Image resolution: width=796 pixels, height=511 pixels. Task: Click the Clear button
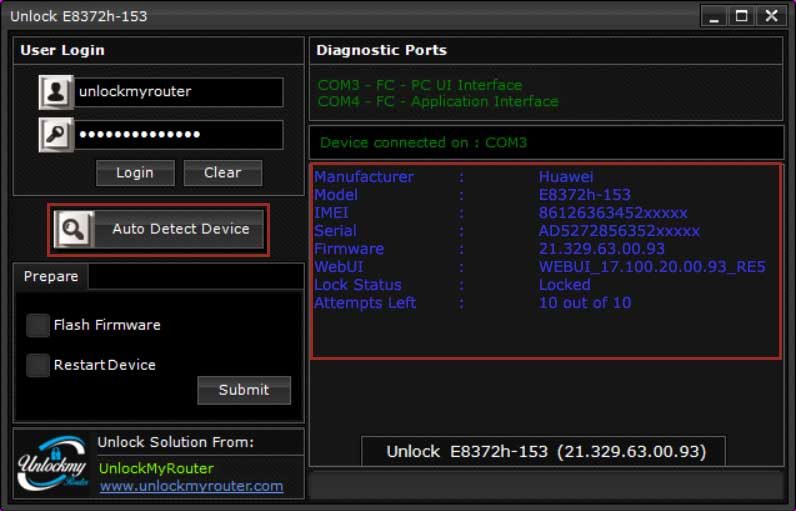(223, 173)
